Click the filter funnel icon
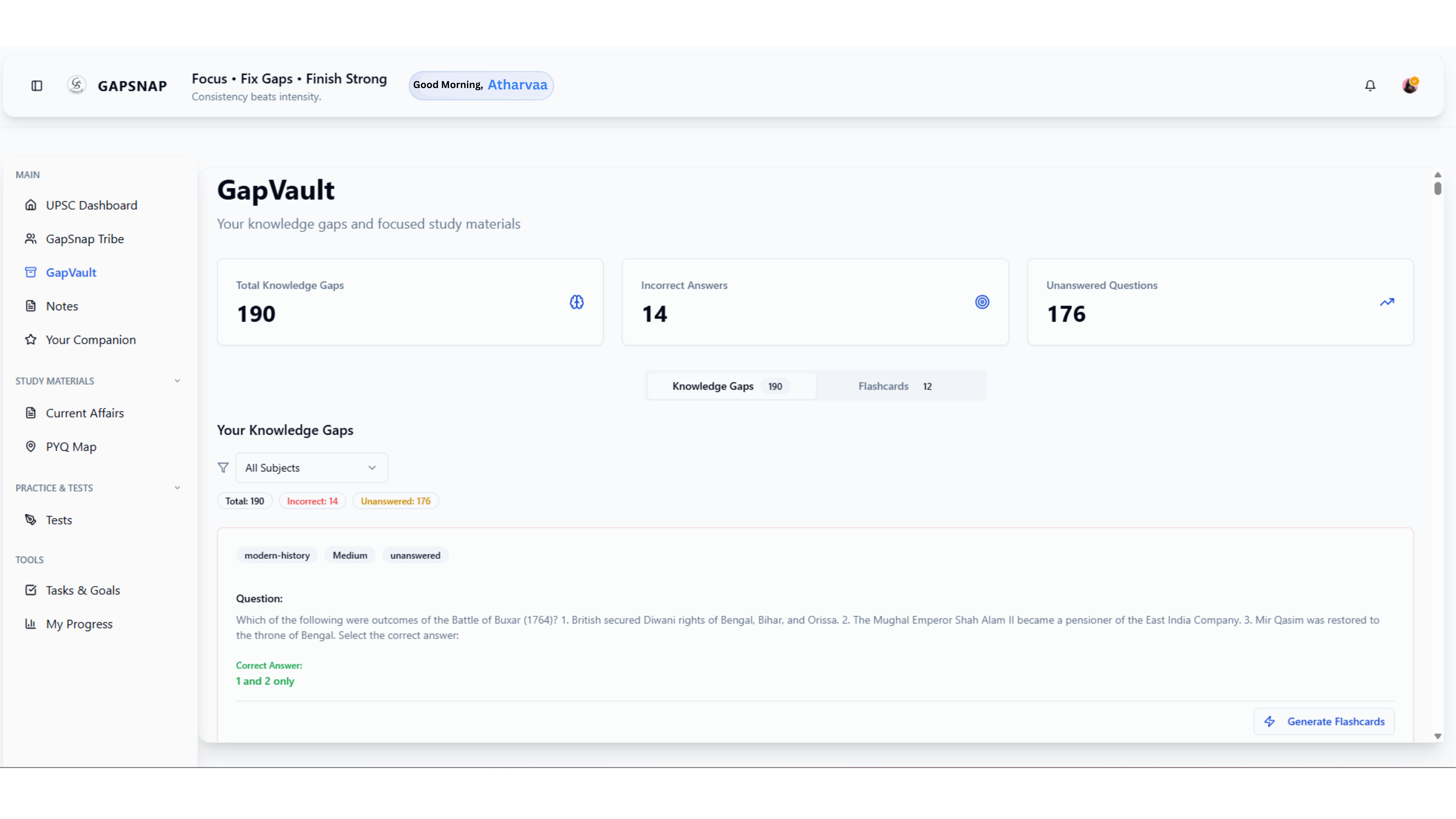The width and height of the screenshot is (1456, 819). (223, 468)
